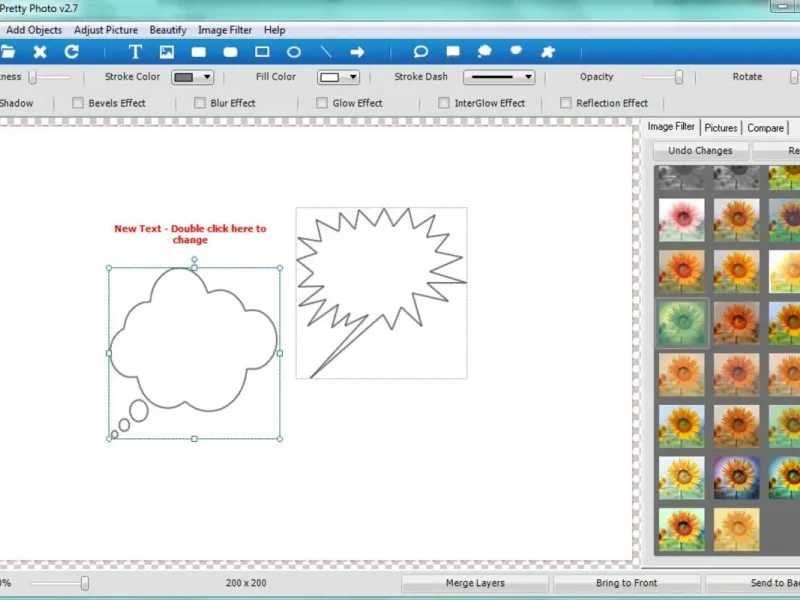
Task: Select the filled rounded rectangle tool
Action: point(230,52)
